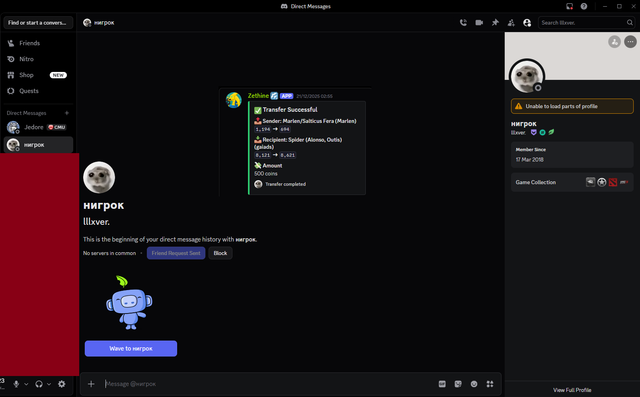The height and width of the screenshot is (397, 640).
Task: Click Friend Request Sent button
Action: point(176,253)
